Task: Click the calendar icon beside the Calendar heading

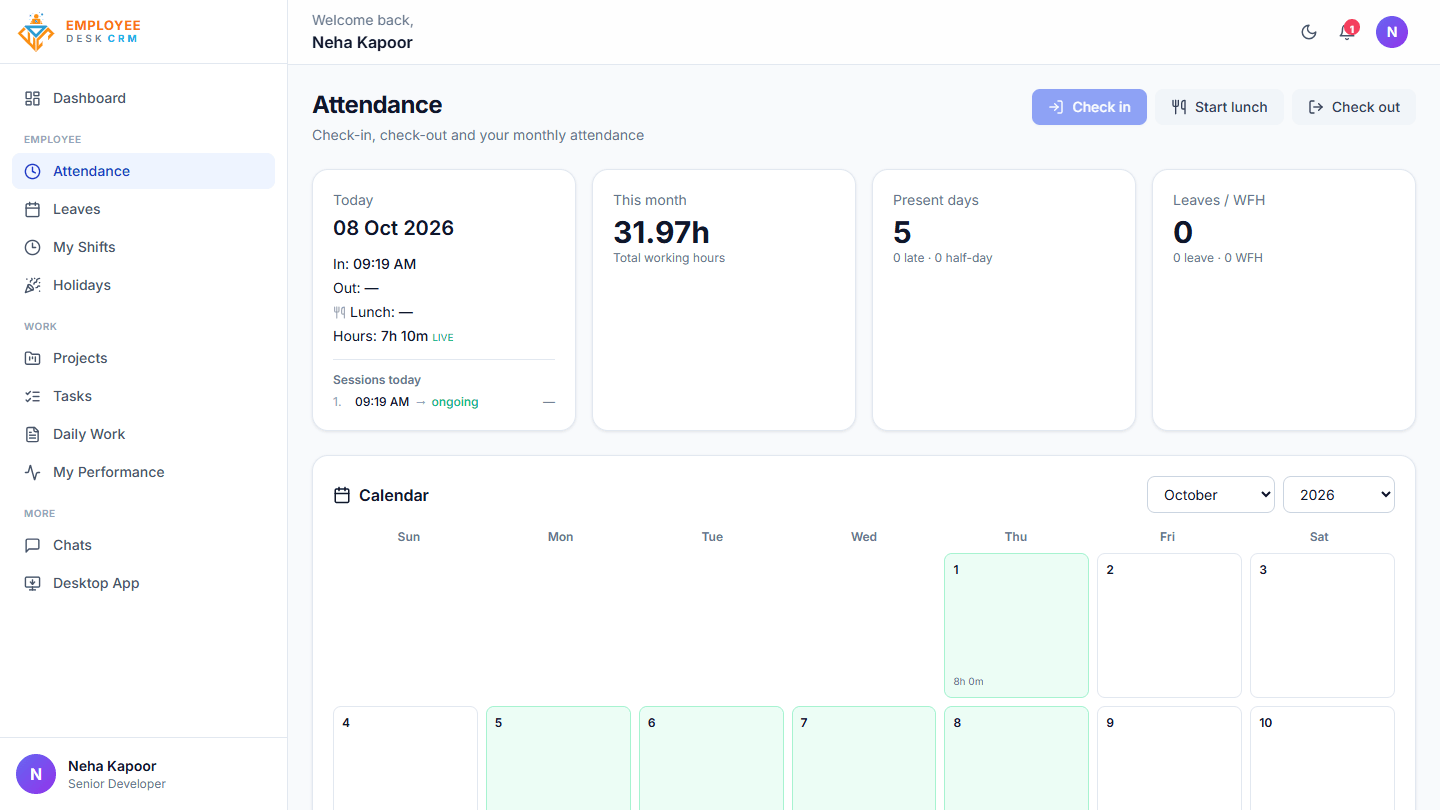Action: pos(342,495)
